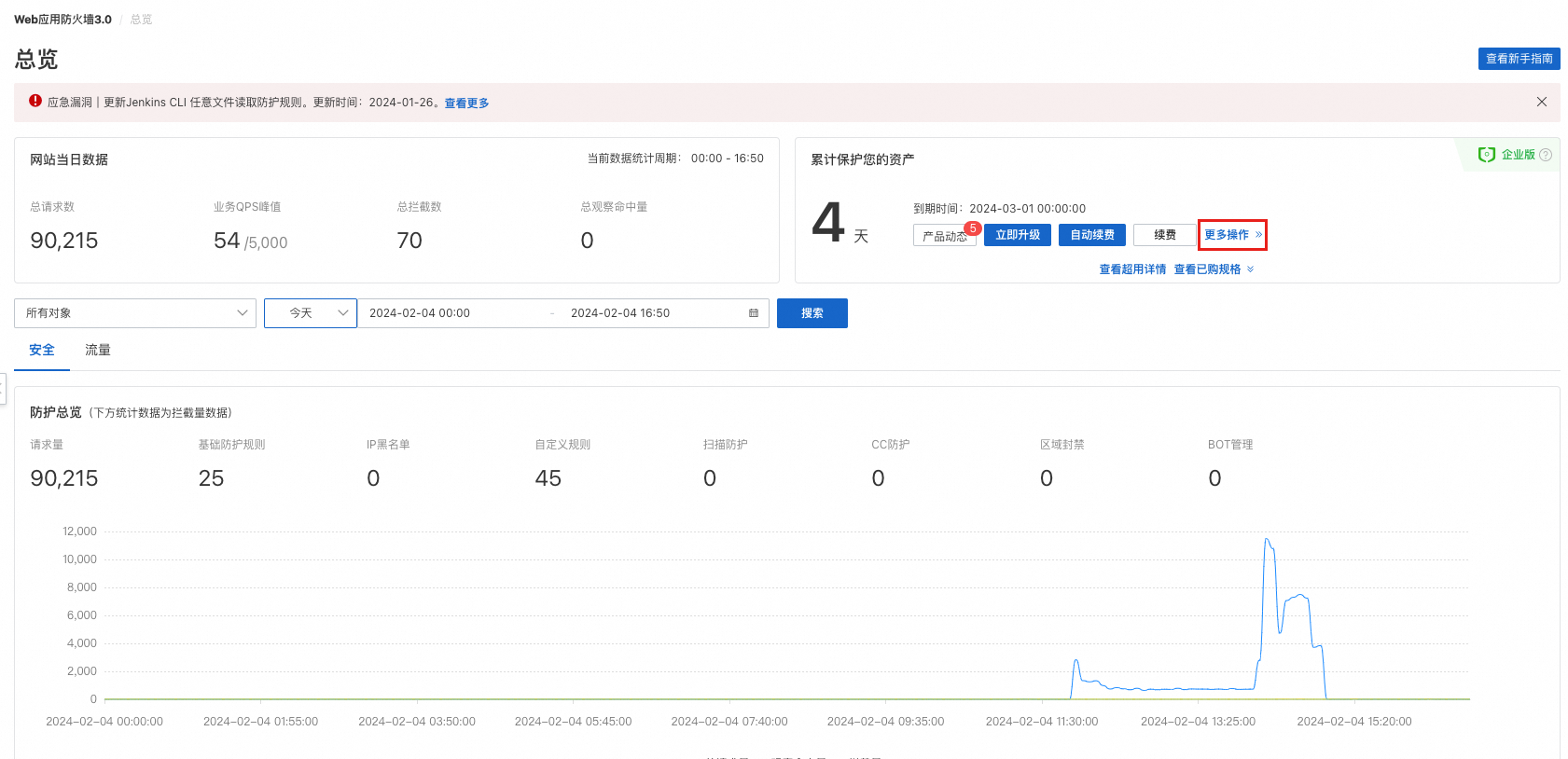The image size is (1568, 759).
Task: Click the 12,000 y-axis label
Action: pos(79,531)
